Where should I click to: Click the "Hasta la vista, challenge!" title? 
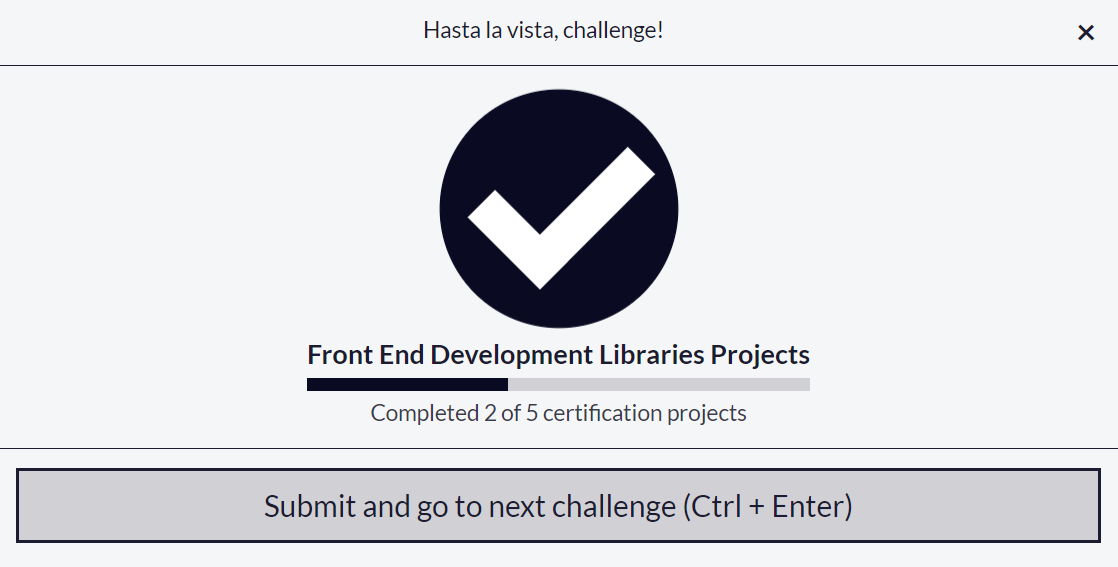coord(543,30)
